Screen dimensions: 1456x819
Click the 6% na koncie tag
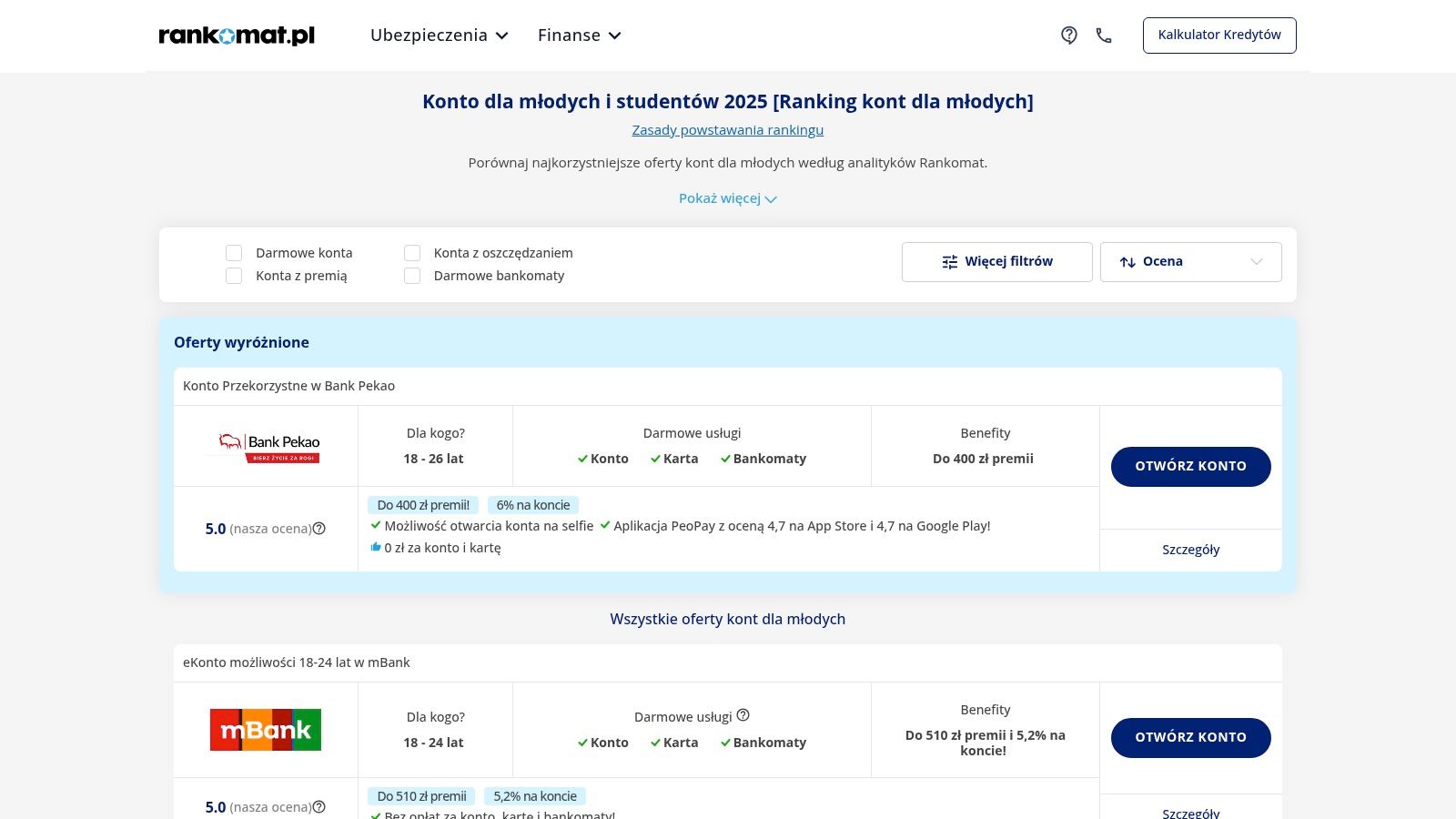tap(533, 505)
